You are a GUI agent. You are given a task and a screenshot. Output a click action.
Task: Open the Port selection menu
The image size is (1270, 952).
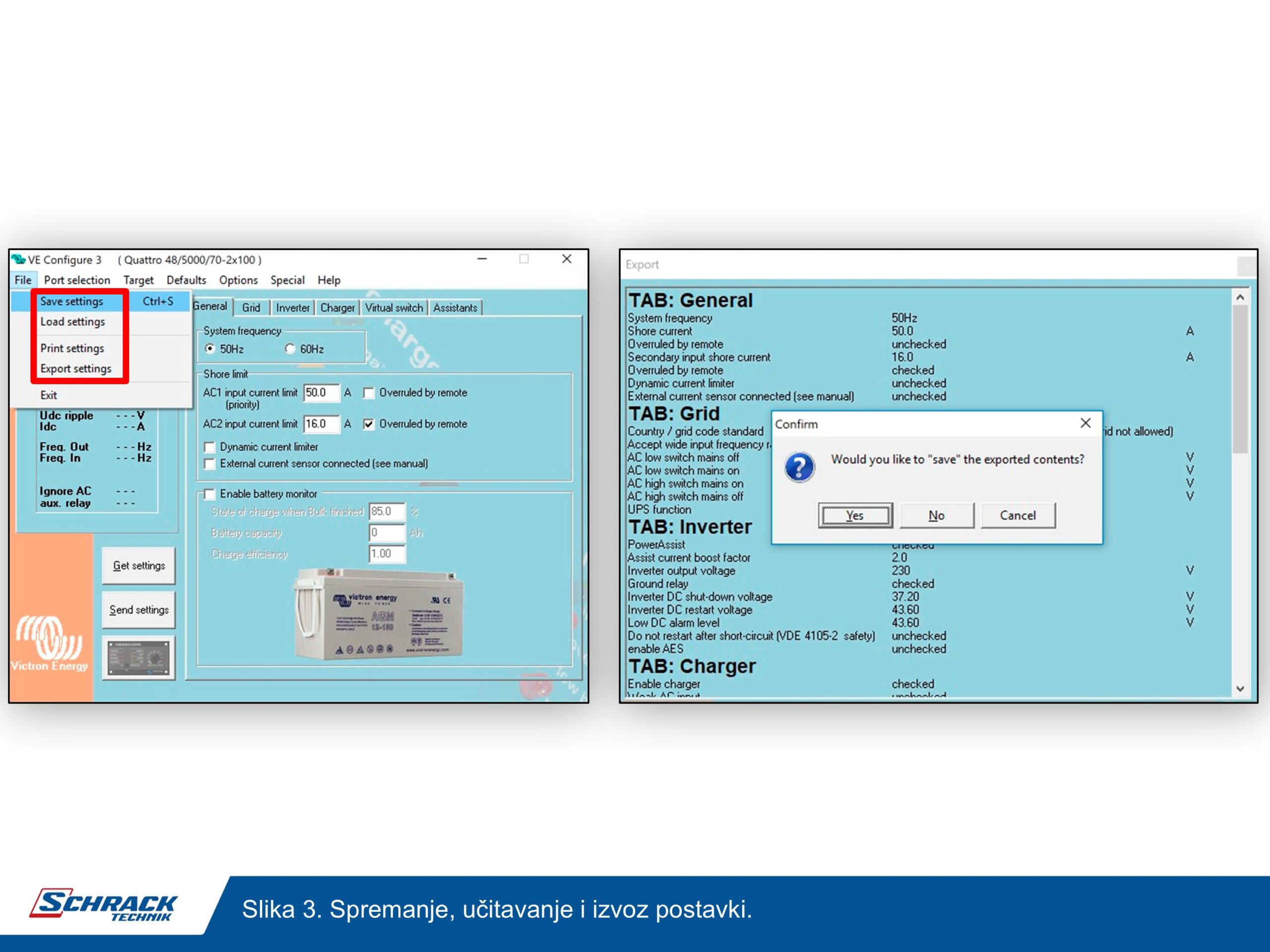[77, 280]
